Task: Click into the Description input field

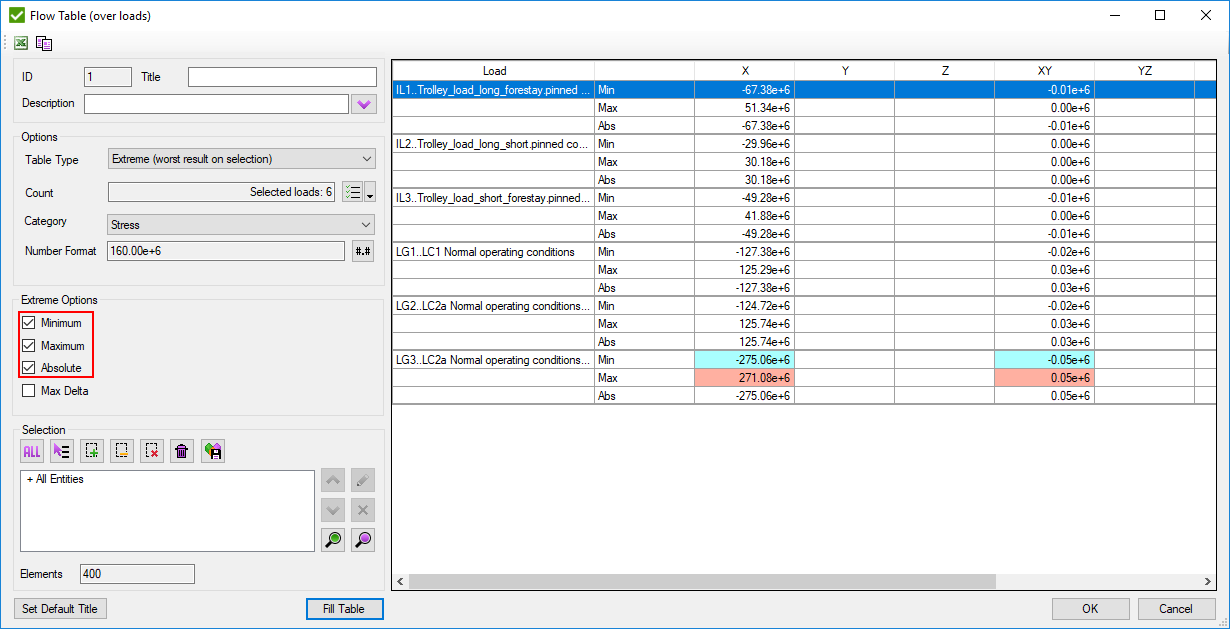Action: pos(216,103)
